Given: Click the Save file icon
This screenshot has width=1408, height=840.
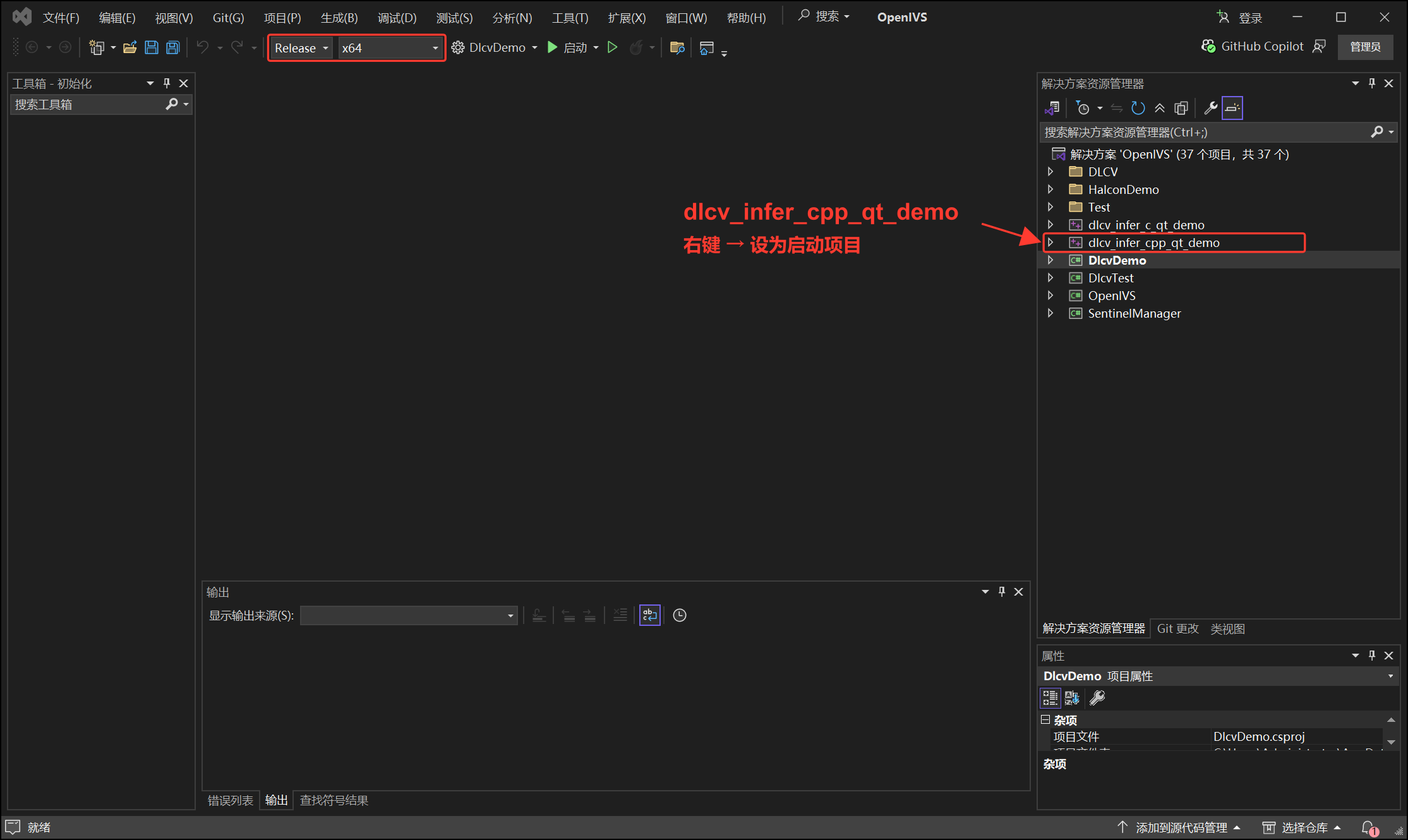Looking at the screenshot, I should [152, 47].
